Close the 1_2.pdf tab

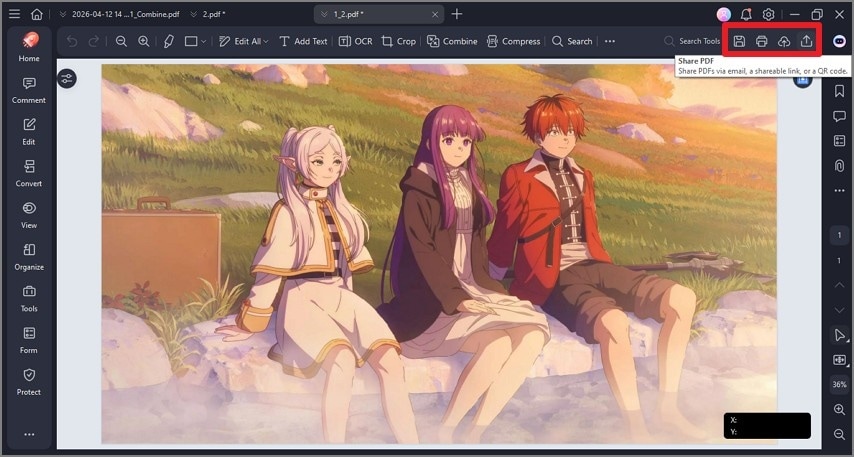coord(435,15)
